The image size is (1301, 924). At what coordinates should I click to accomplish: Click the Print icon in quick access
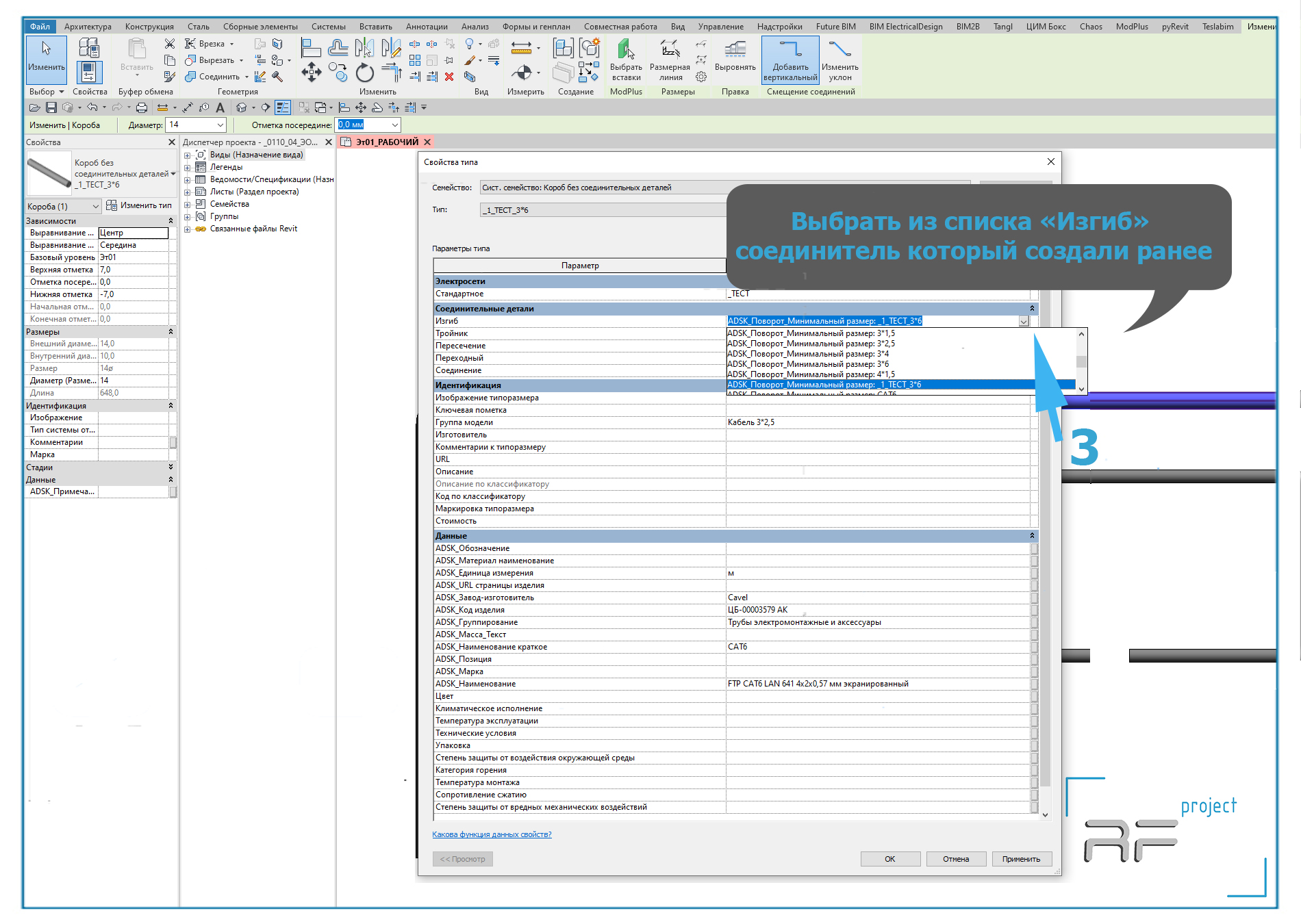[x=142, y=107]
